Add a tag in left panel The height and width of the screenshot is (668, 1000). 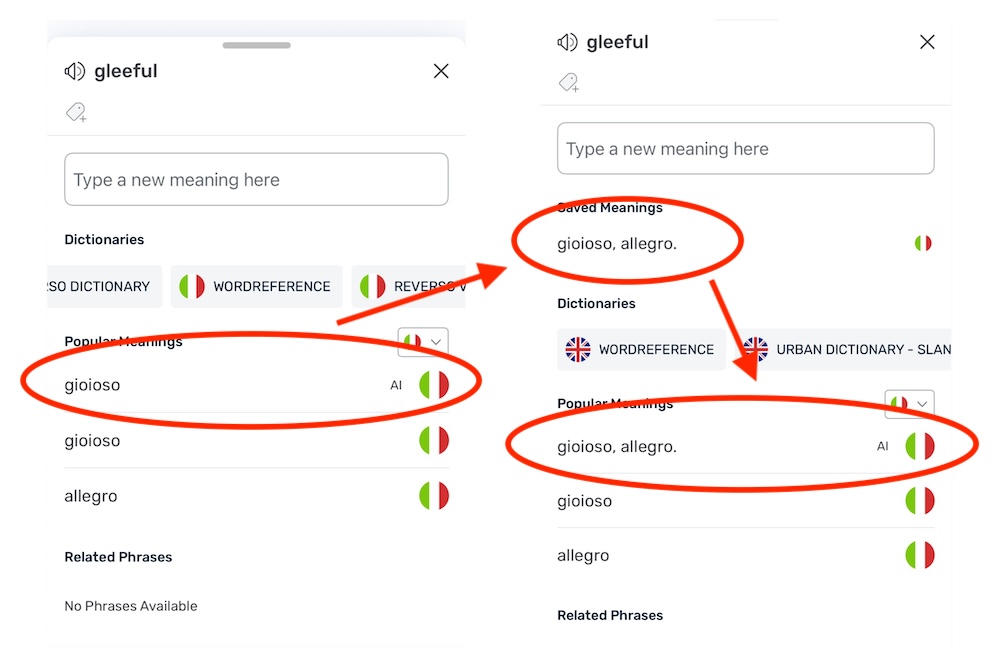point(76,112)
